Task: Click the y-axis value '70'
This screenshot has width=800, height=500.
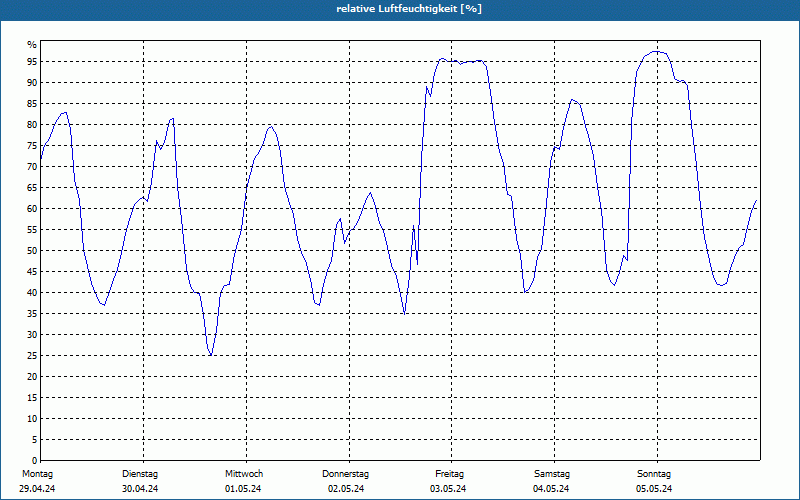Action: pos(32,167)
